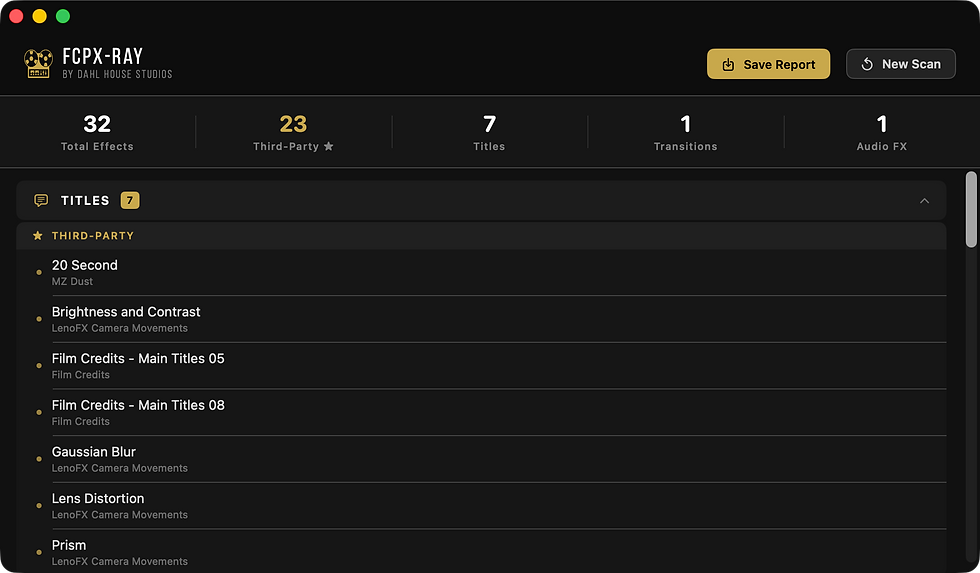Screen dimensions: 980x573
Task: Click the download icon in Save Report
Action: (728, 64)
